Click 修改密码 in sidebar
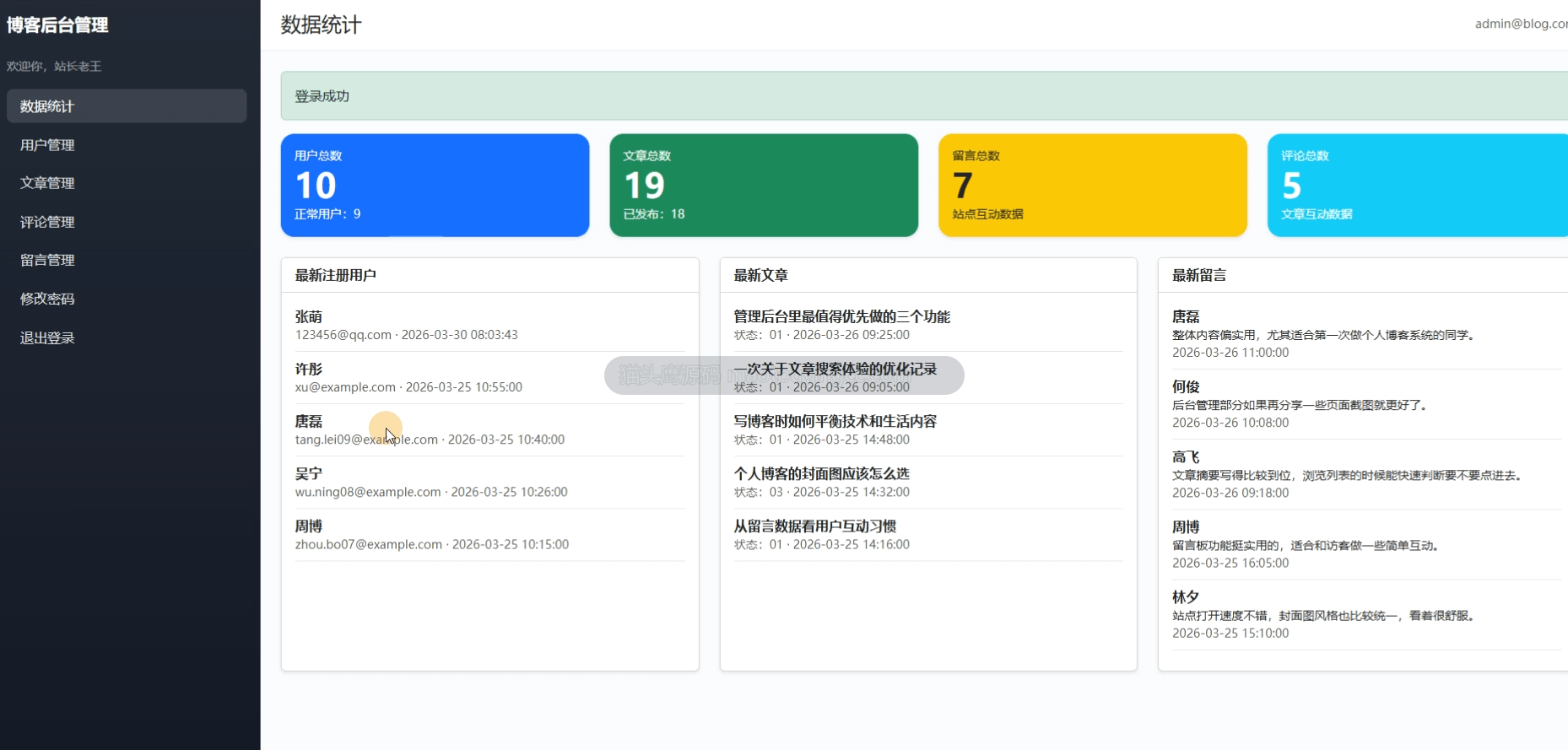Screen dimensions: 1568x750 127,299
